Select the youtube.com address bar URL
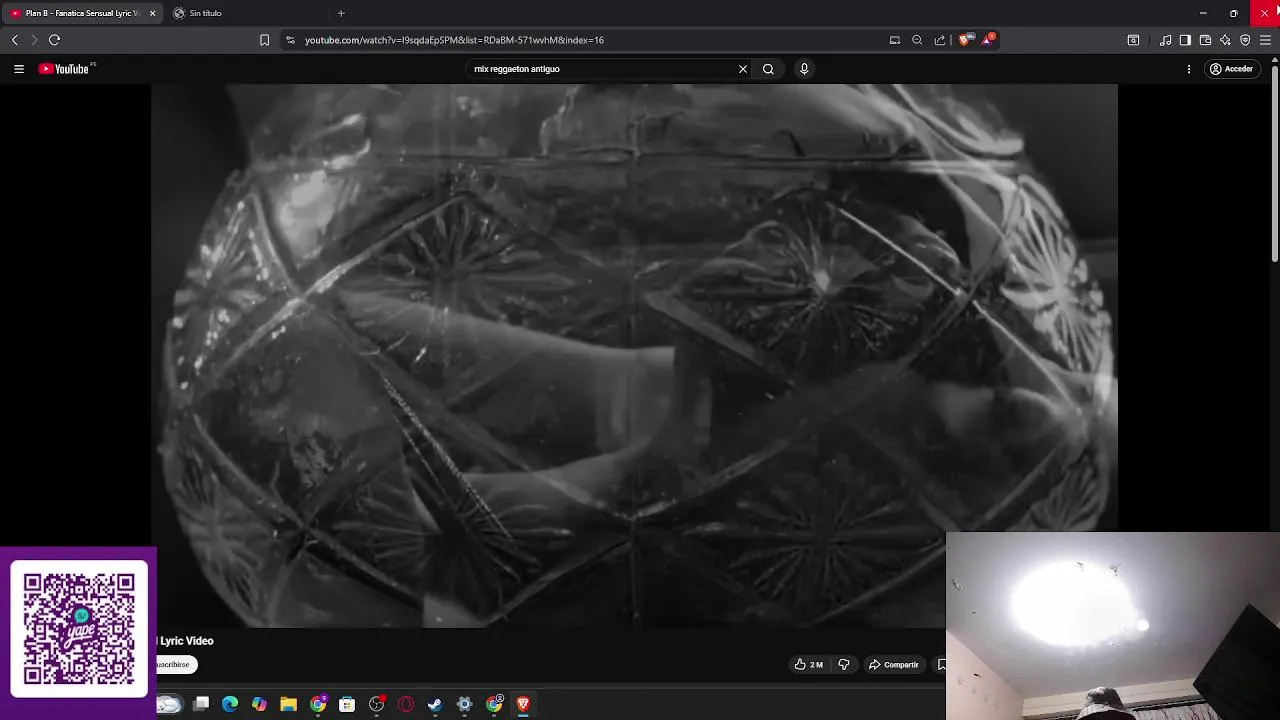Image resolution: width=1280 pixels, height=720 pixels. (454, 40)
